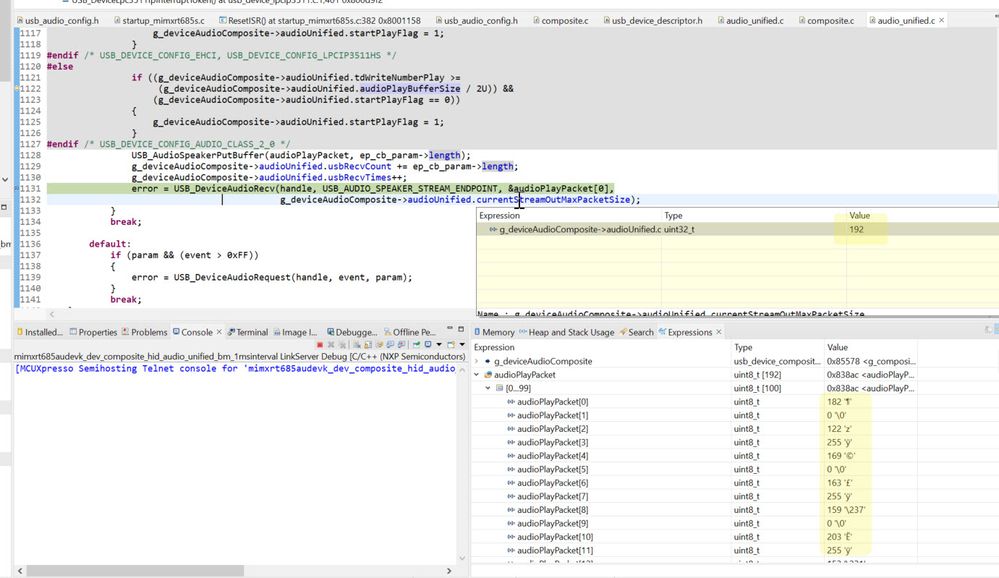Toggle show console when standard error changes
Image resolution: width=999 pixels, height=578 pixels.
pos(401,345)
